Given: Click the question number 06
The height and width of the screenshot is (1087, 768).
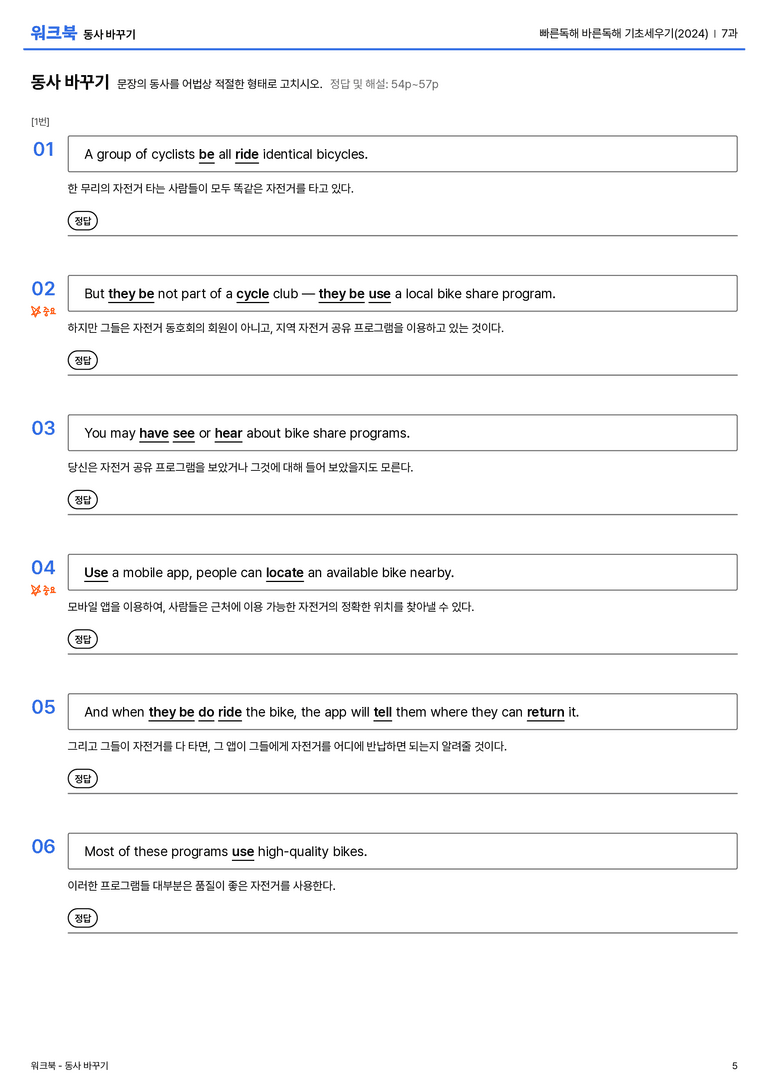Looking at the screenshot, I should point(43,846).
